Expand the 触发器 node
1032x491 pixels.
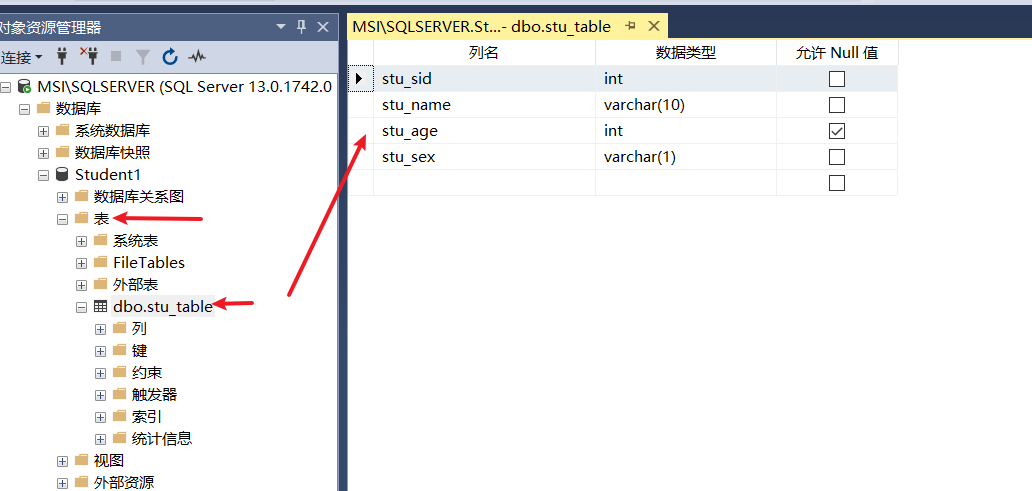point(100,395)
